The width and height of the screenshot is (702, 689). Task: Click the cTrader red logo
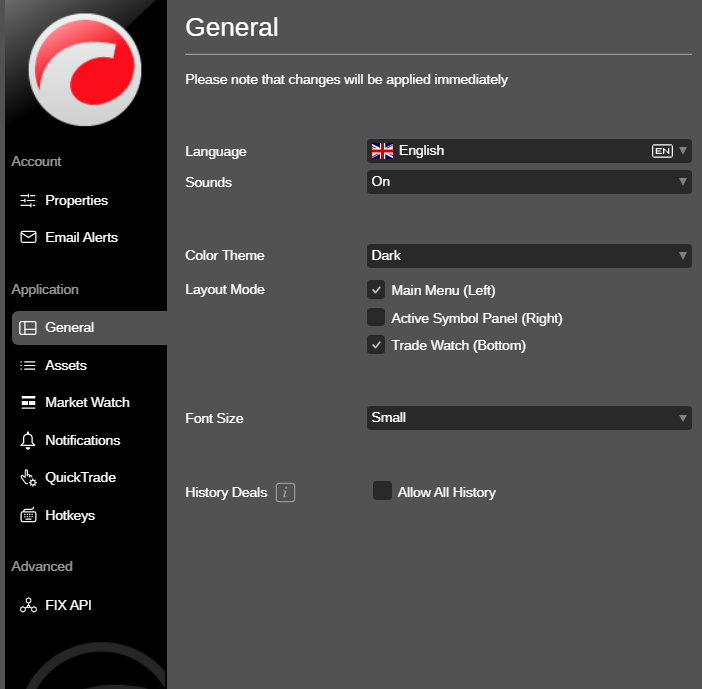(x=85, y=69)
